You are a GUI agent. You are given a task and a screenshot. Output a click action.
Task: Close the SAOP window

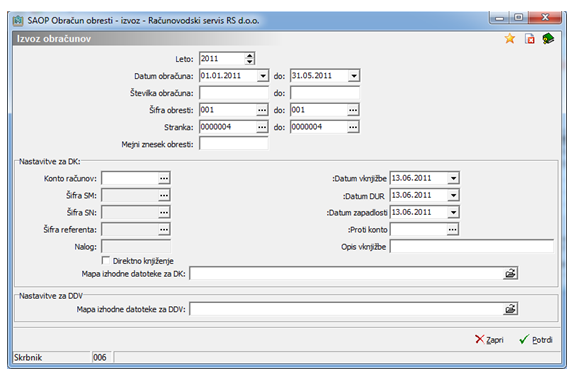[545, 17]
